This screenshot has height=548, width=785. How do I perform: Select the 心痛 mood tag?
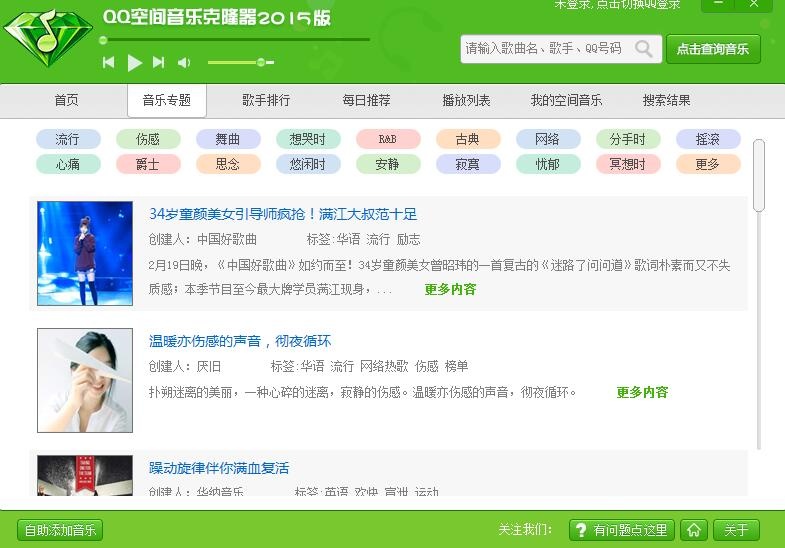tap(68, 164)
